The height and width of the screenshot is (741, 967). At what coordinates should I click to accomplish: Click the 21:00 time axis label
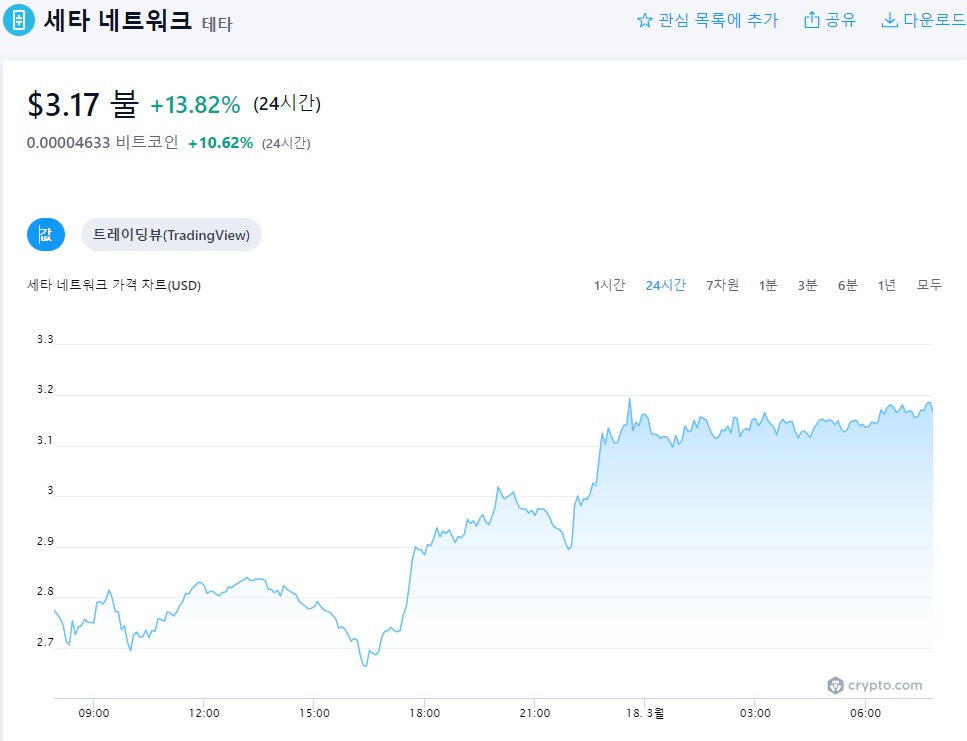[535, 713]
